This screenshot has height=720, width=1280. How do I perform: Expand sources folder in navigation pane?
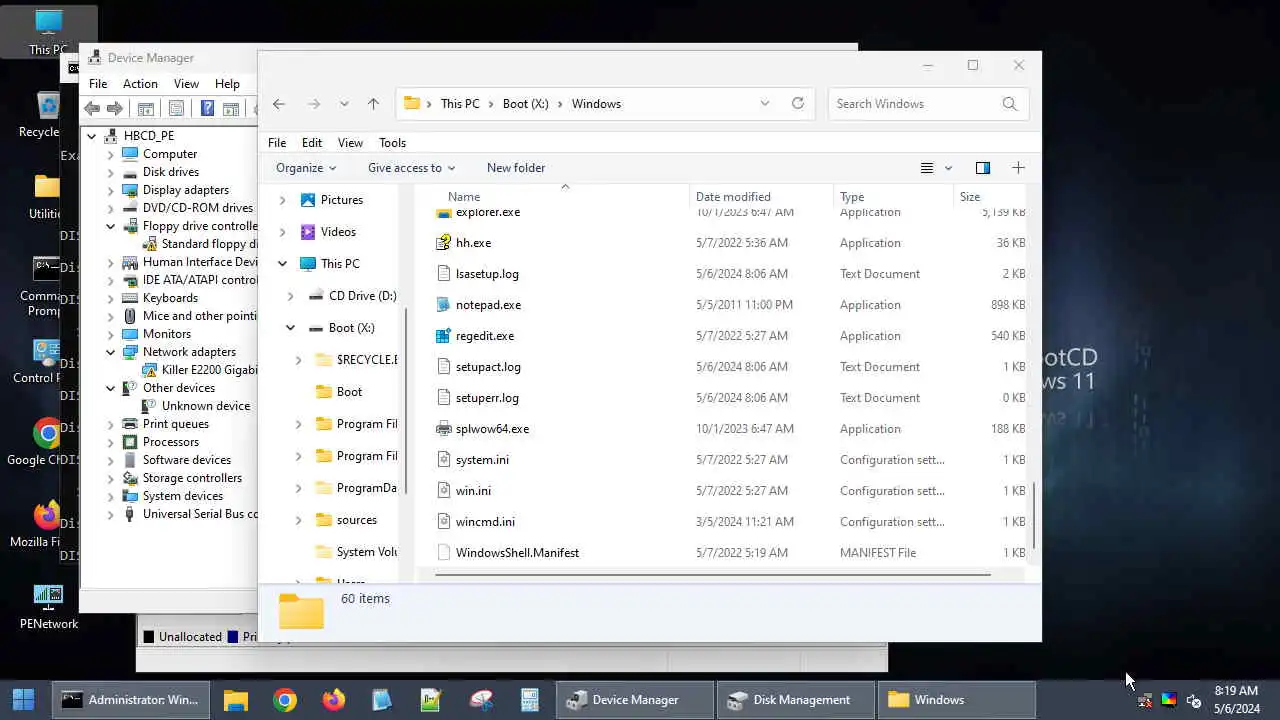click(298, 520)
